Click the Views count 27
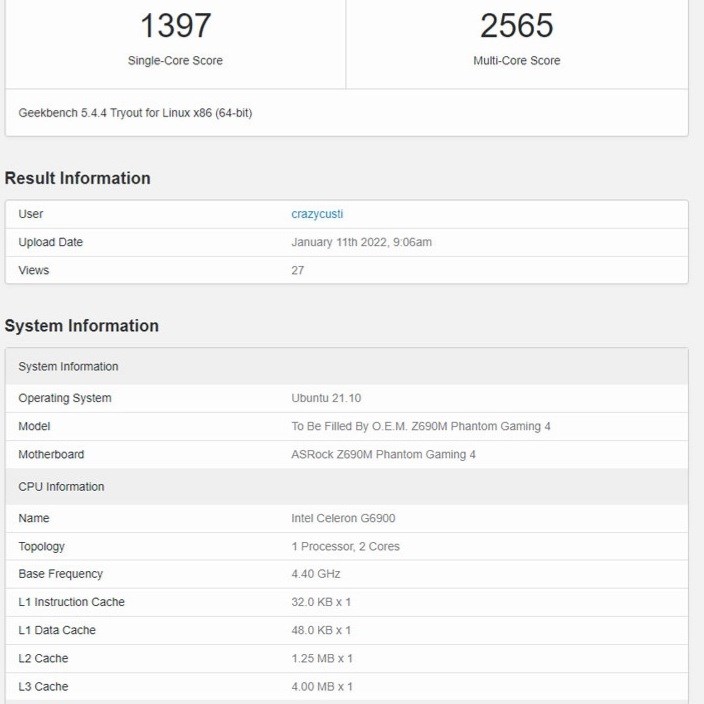 pyautogui.click(x=298, y=270)
